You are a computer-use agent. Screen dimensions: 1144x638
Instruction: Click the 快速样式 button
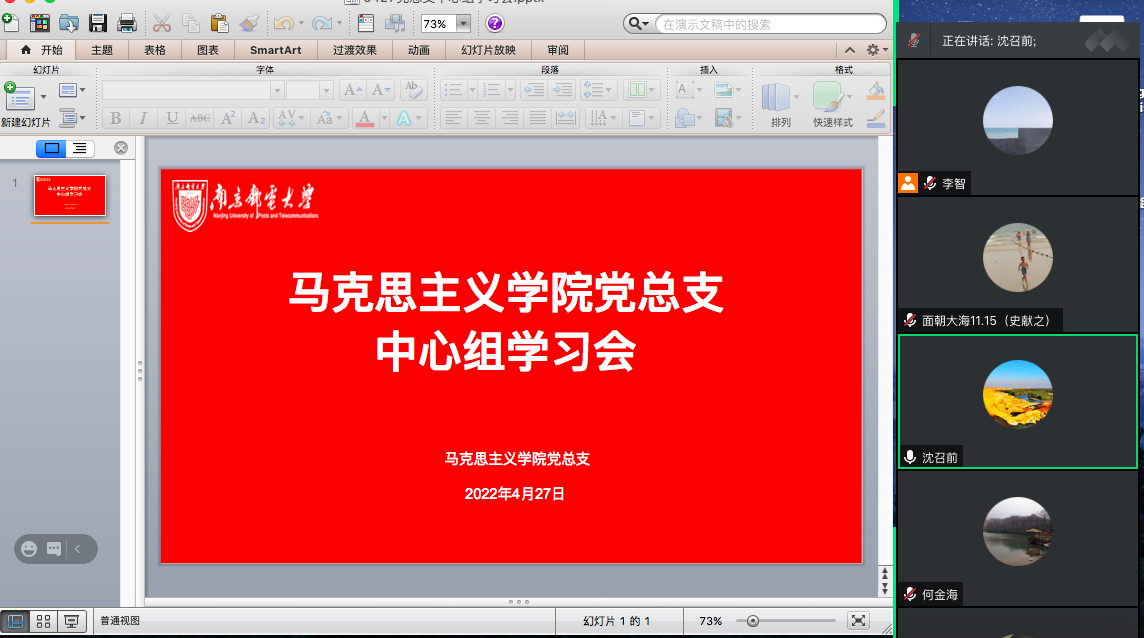[x=832, y=104]
